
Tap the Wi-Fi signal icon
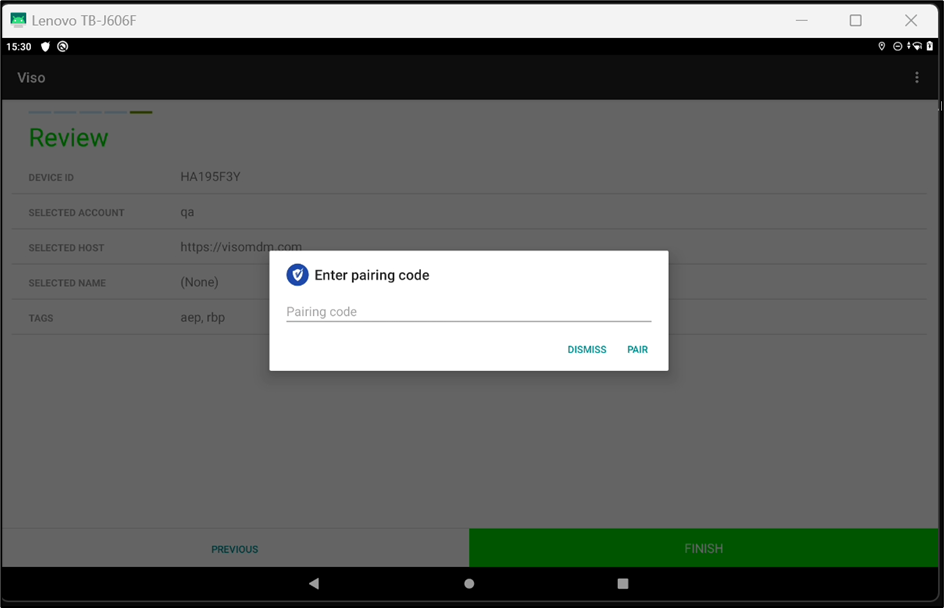point(918,46)
